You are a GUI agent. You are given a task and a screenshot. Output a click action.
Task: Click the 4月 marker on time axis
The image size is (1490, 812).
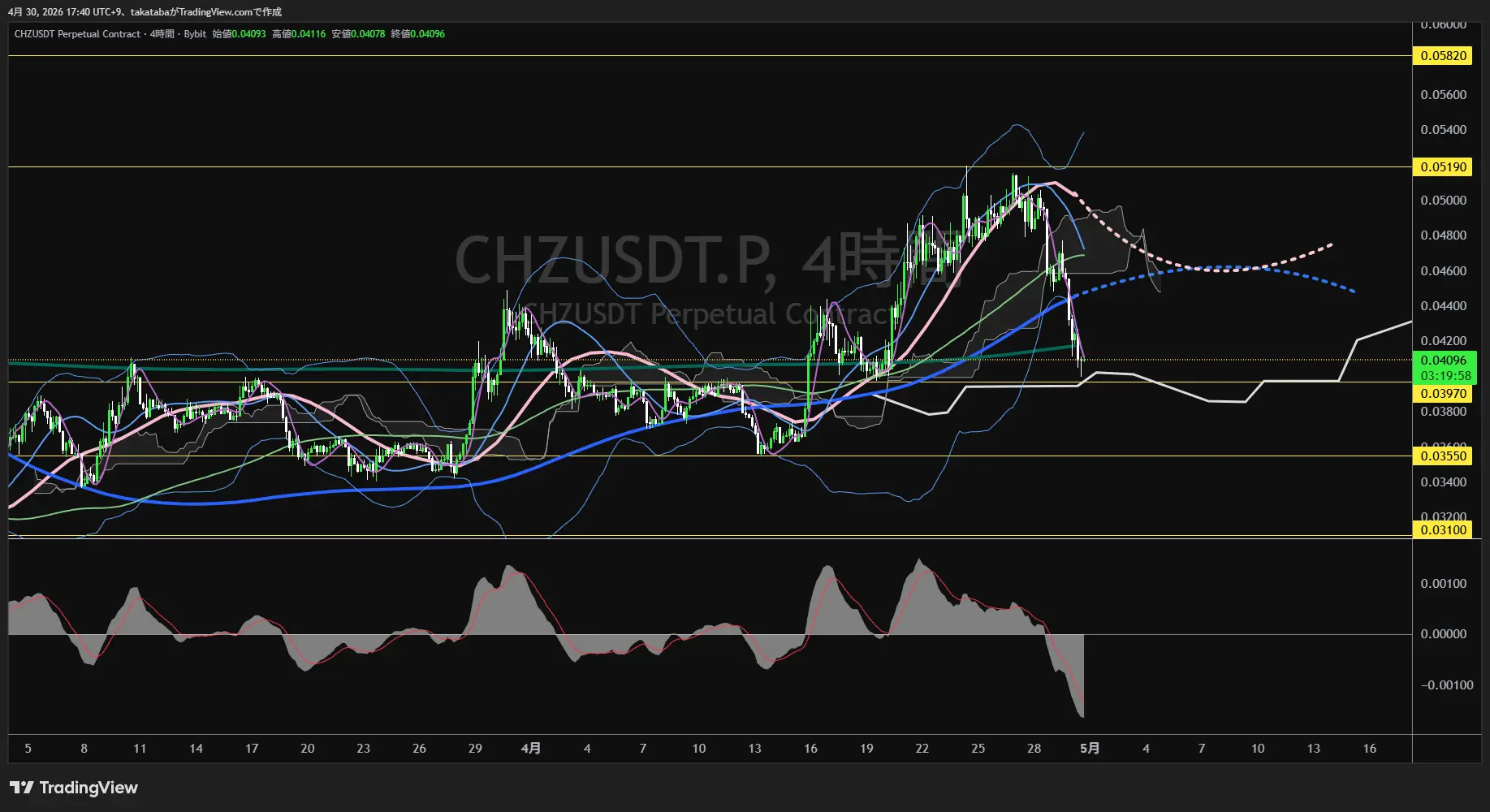tap(530, 749)
